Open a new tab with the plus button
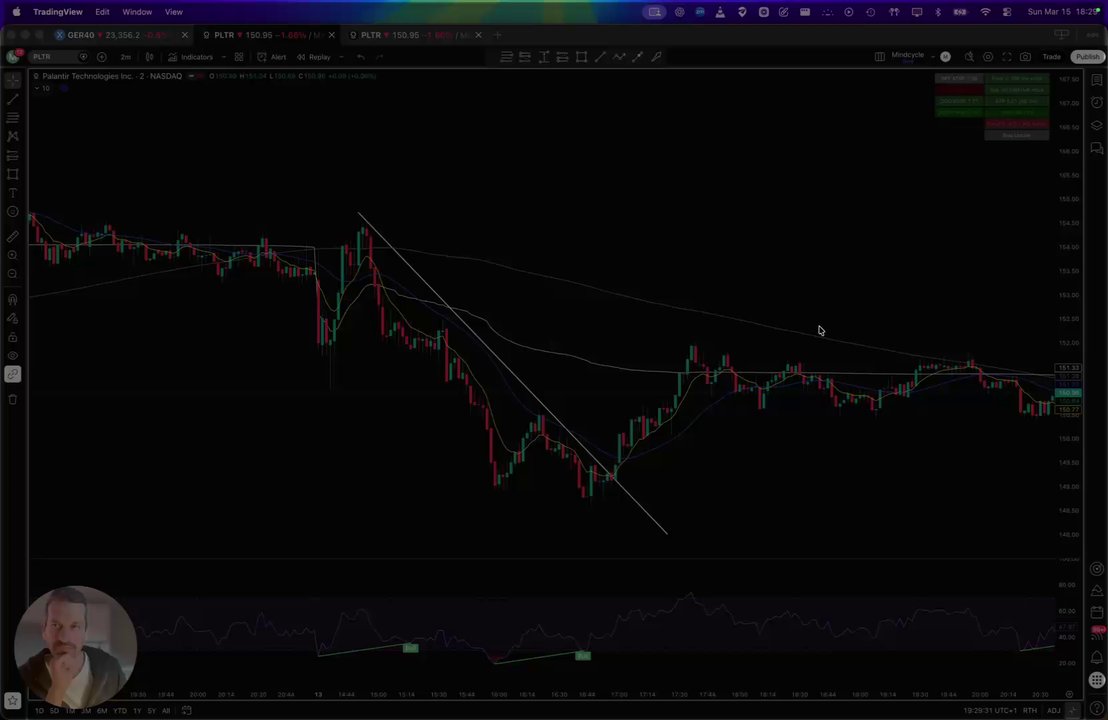Image resolution: width=1108 pixels, height=720 pixels. click(497, 35)
